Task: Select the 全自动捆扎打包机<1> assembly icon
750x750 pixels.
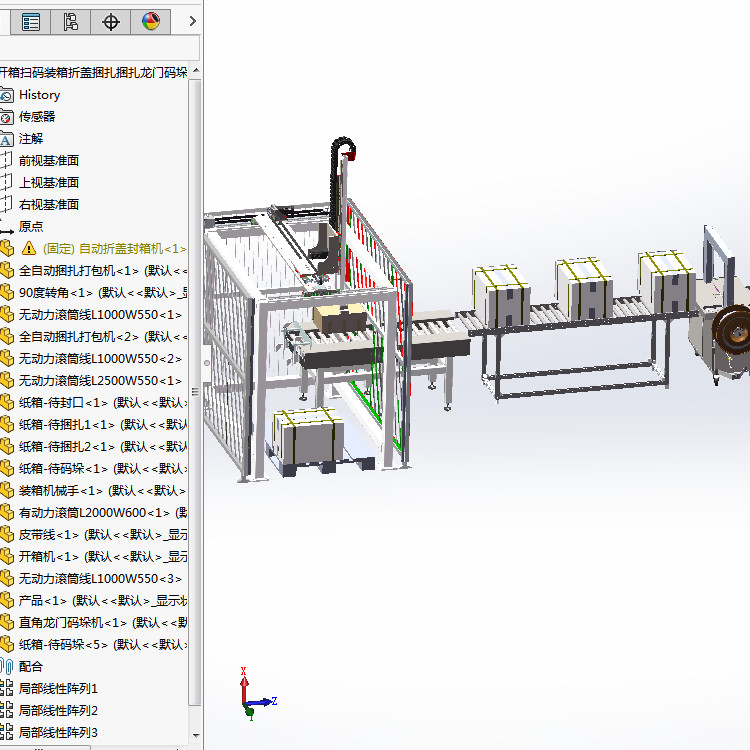Action: (7, 271)
